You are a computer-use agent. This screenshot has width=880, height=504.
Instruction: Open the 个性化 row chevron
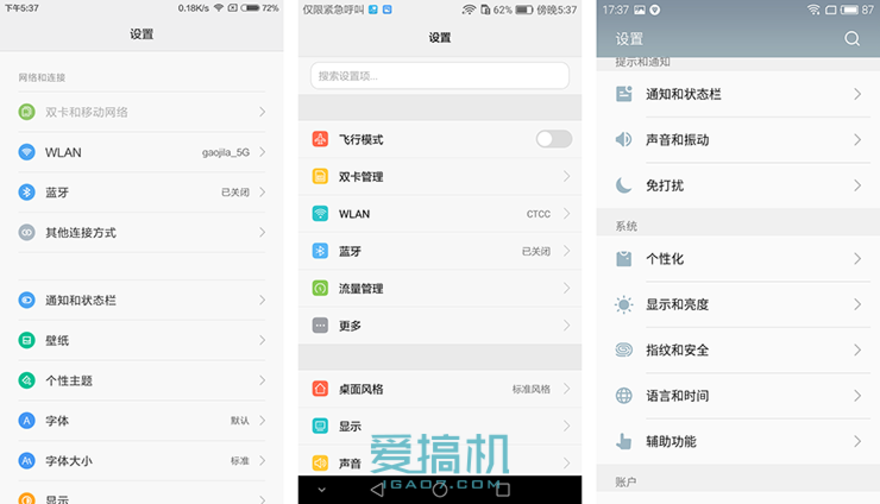pos(857,259)
